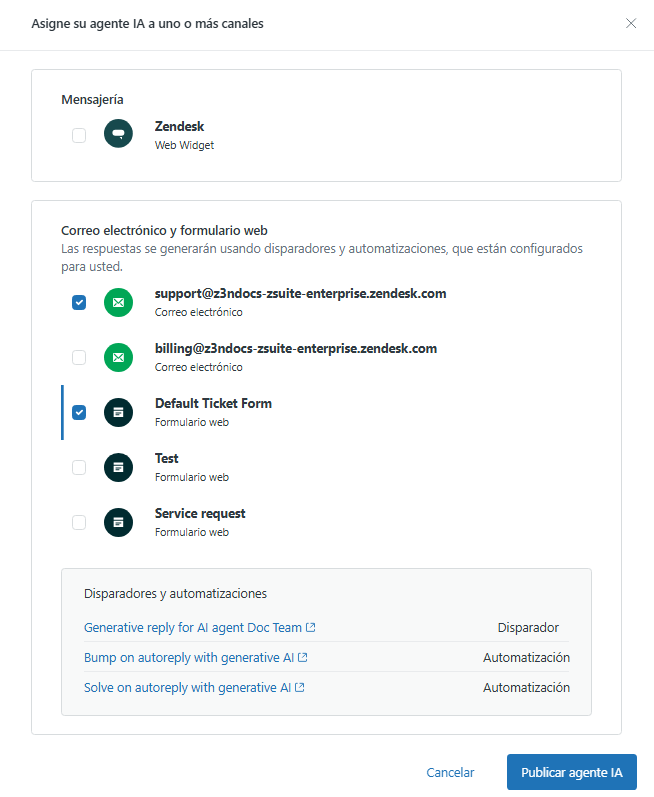This screenshot has width=654, height=797.
Task: Click the Default Ticket Form web form icon
Action: 118,412
